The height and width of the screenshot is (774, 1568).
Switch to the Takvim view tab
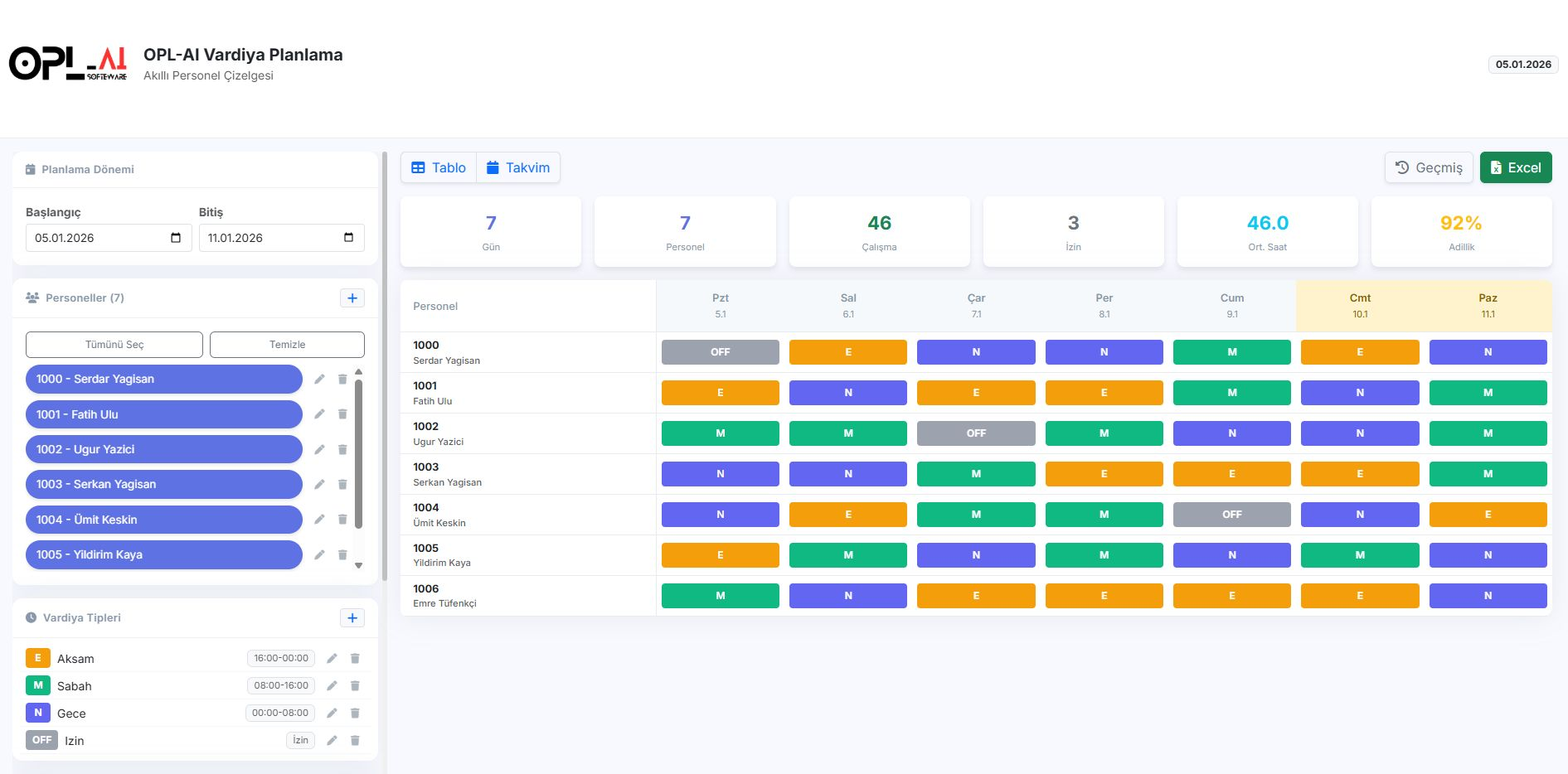pos(518,167)
